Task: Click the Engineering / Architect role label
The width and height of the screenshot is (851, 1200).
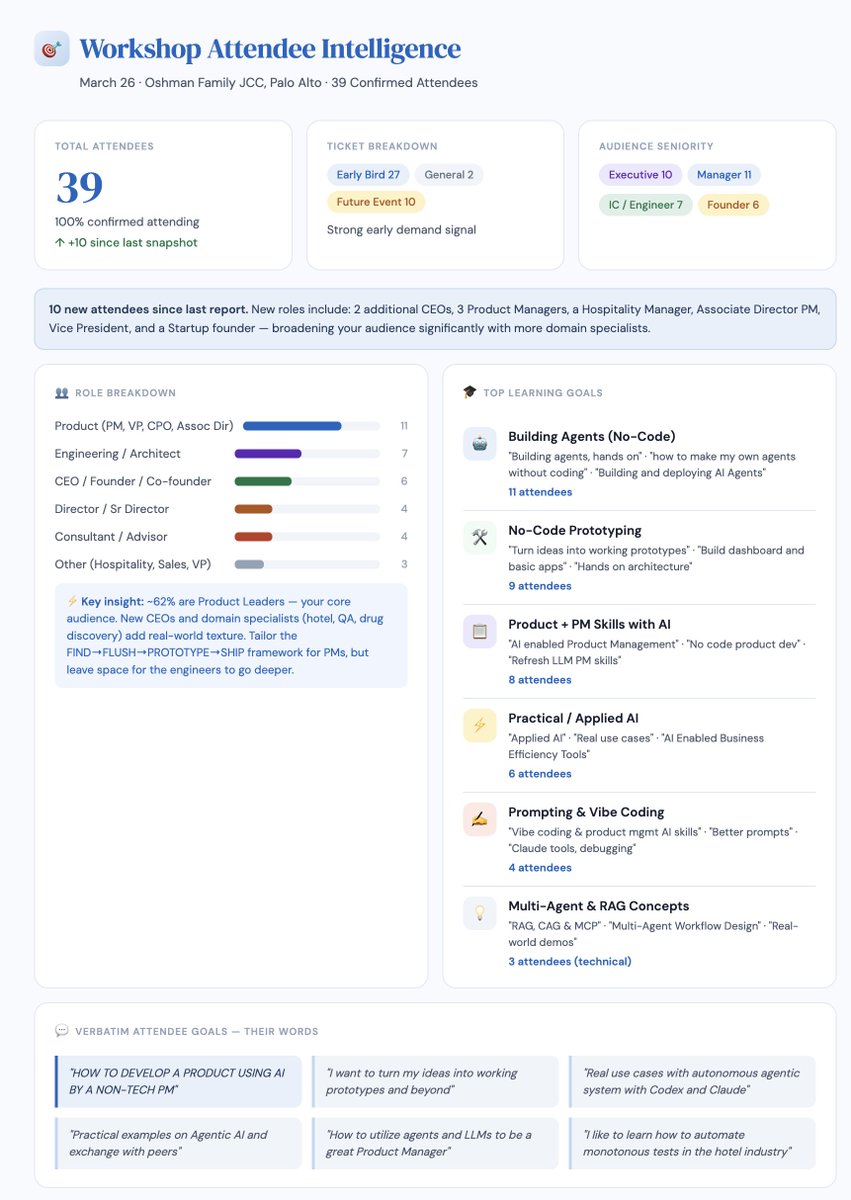Action: tap(118, 453)
